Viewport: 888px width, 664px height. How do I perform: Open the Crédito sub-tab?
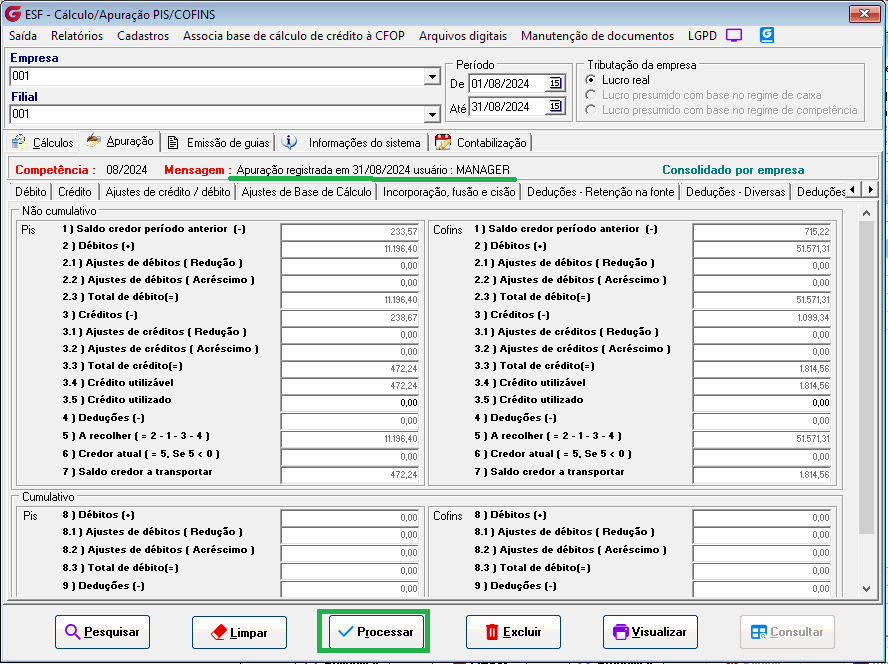tap(75, 191)
